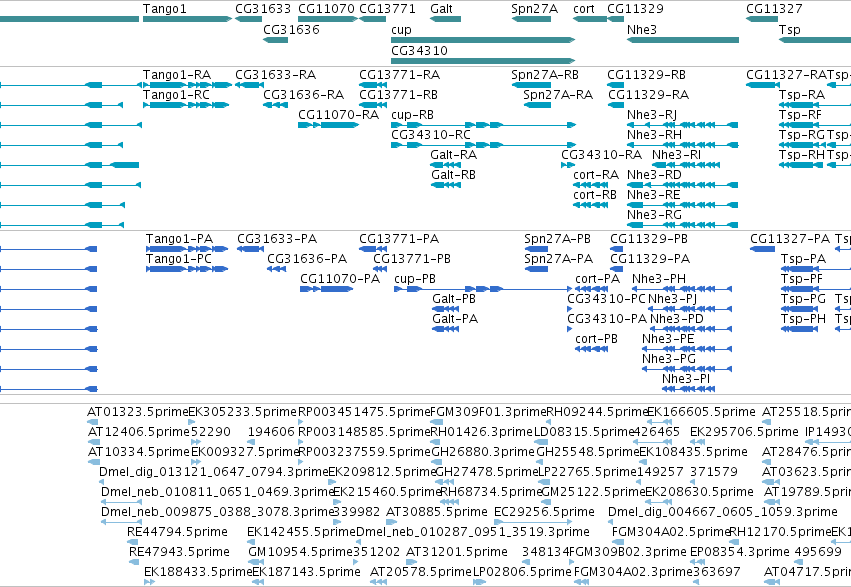Viewport: 851px width, 587px height.
Task: Select the Tango1-PC protein feature
Action: click(x=187, y=269)
